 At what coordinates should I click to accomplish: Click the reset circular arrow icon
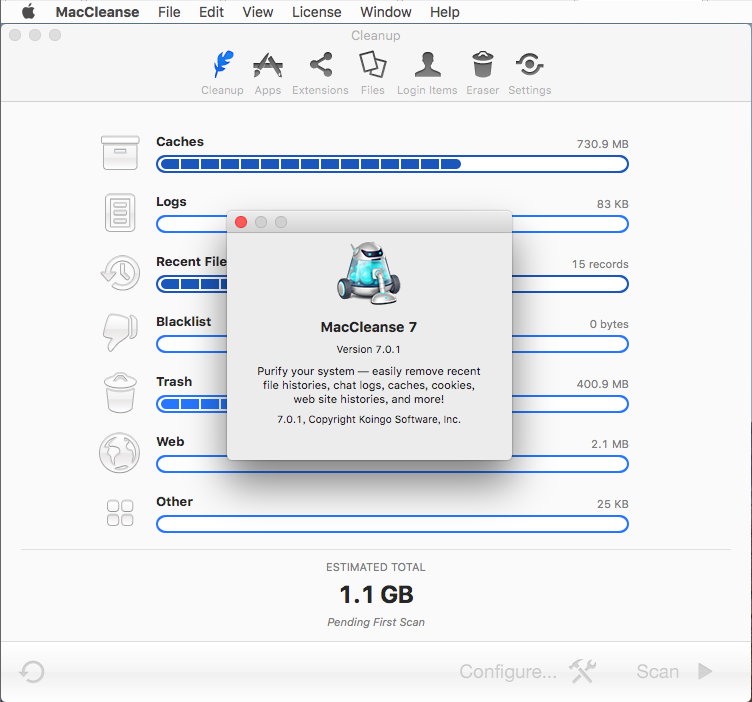pos(32,671)
